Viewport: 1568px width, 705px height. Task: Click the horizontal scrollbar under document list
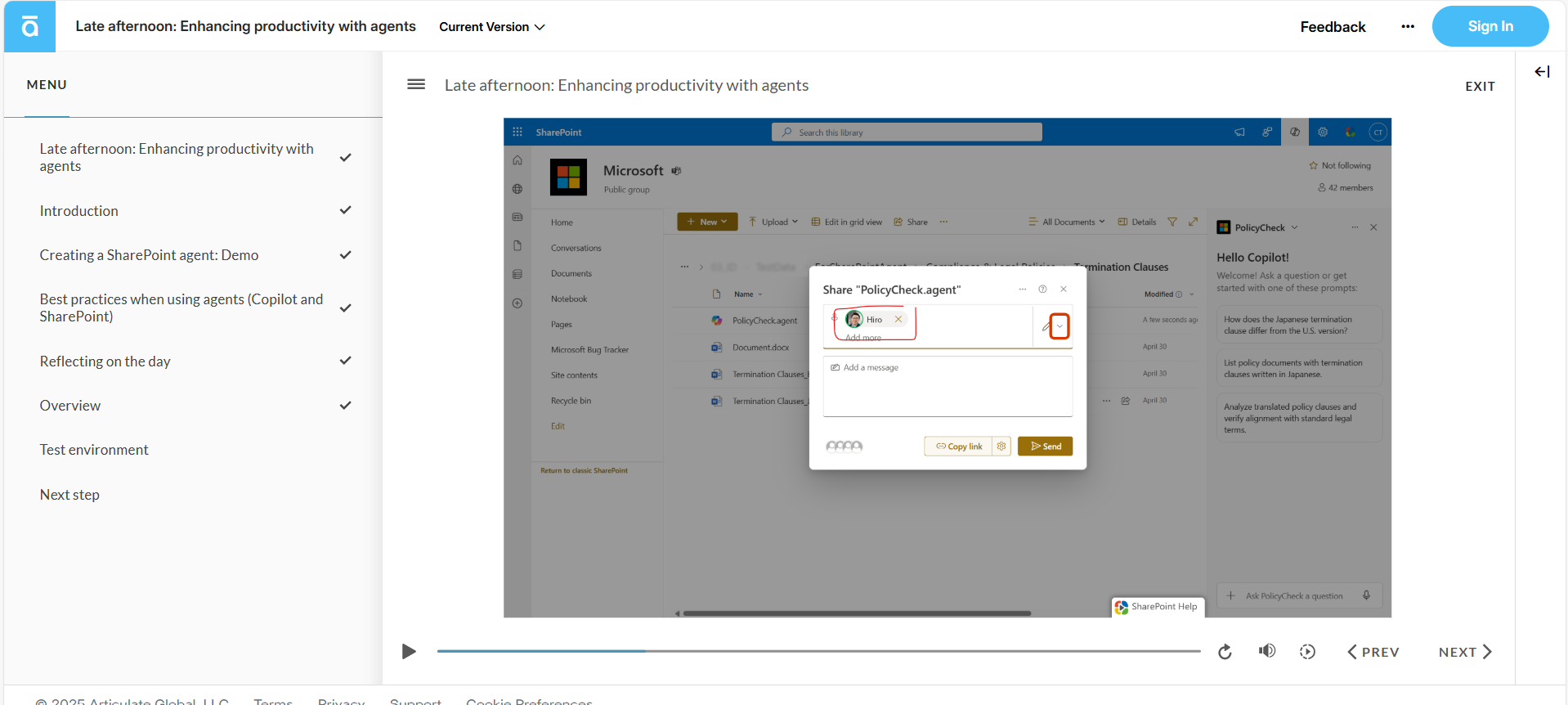click(x=857, y=613)
